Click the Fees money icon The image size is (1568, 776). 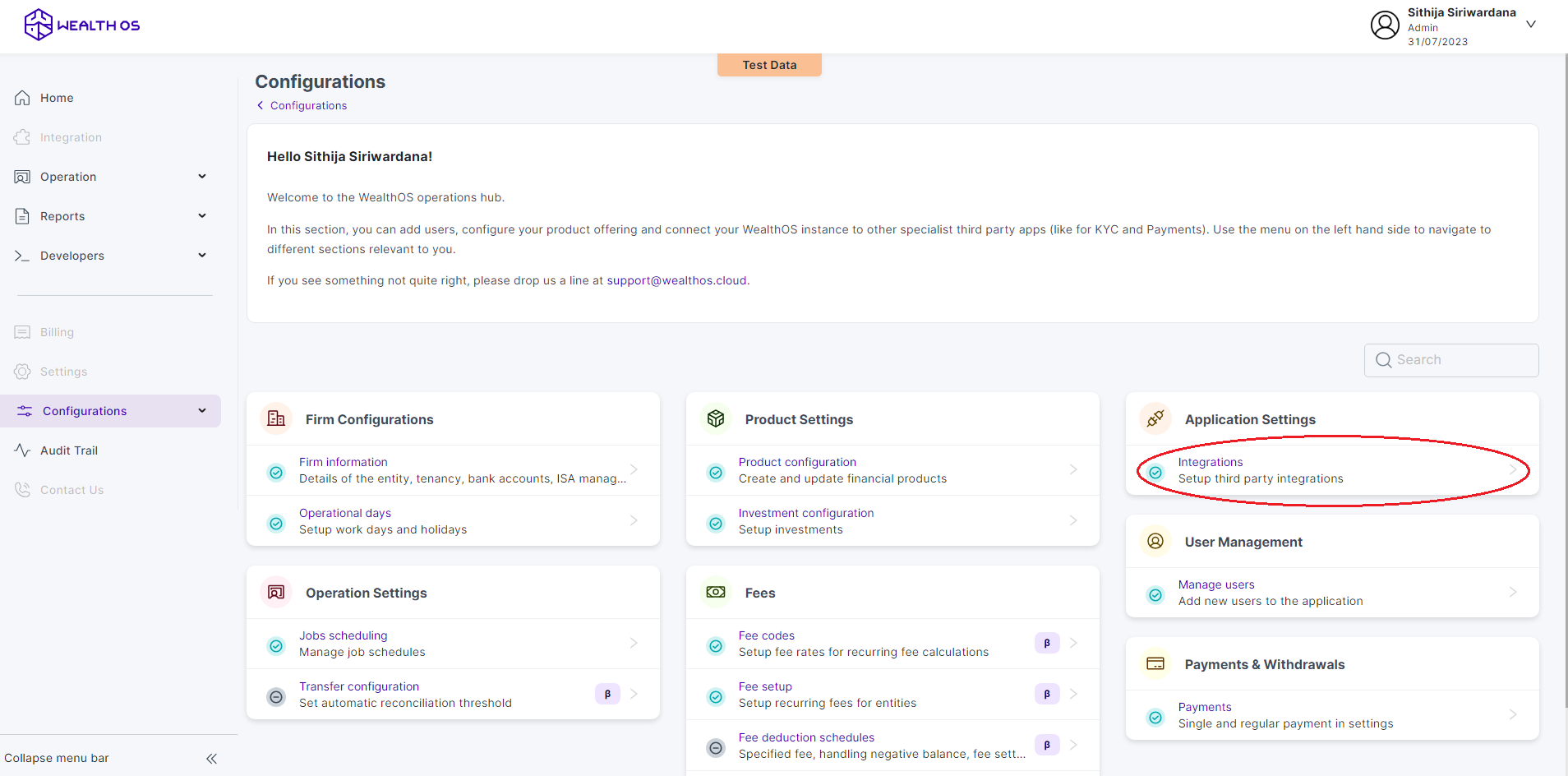point(716,592)
